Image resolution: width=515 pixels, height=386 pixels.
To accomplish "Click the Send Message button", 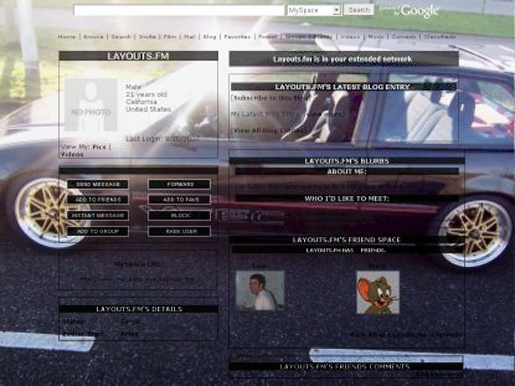I will click(98, 184).
